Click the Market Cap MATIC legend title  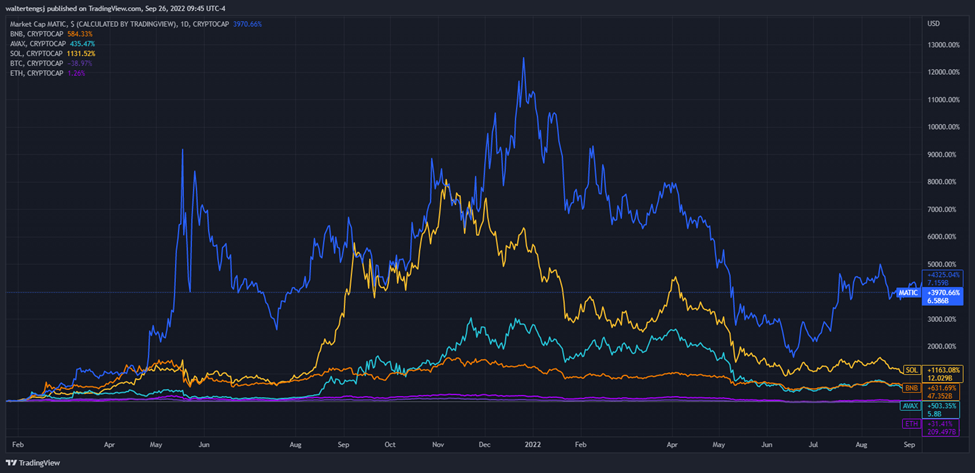118,24
